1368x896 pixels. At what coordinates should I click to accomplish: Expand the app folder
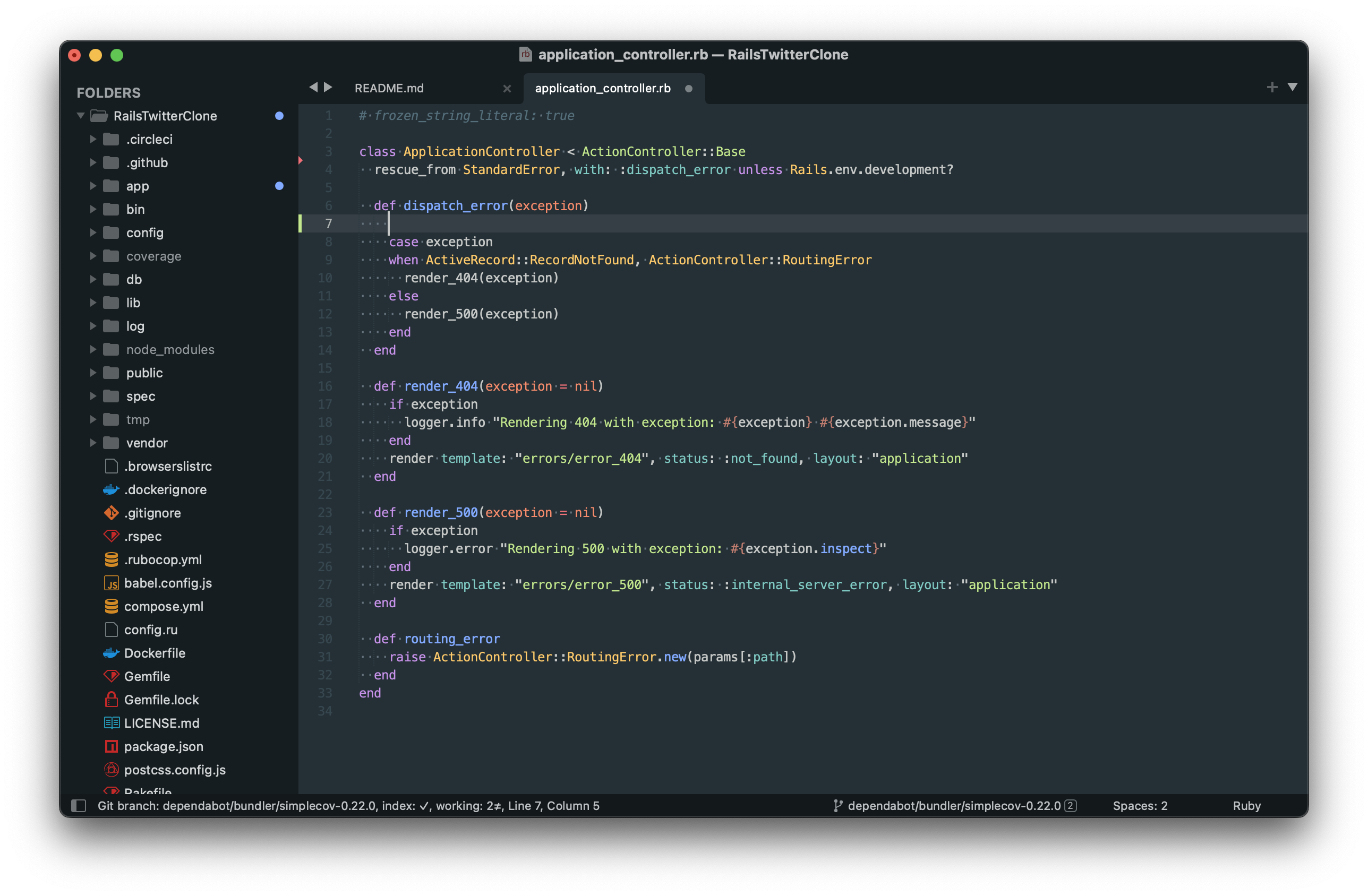pos(93,186)
